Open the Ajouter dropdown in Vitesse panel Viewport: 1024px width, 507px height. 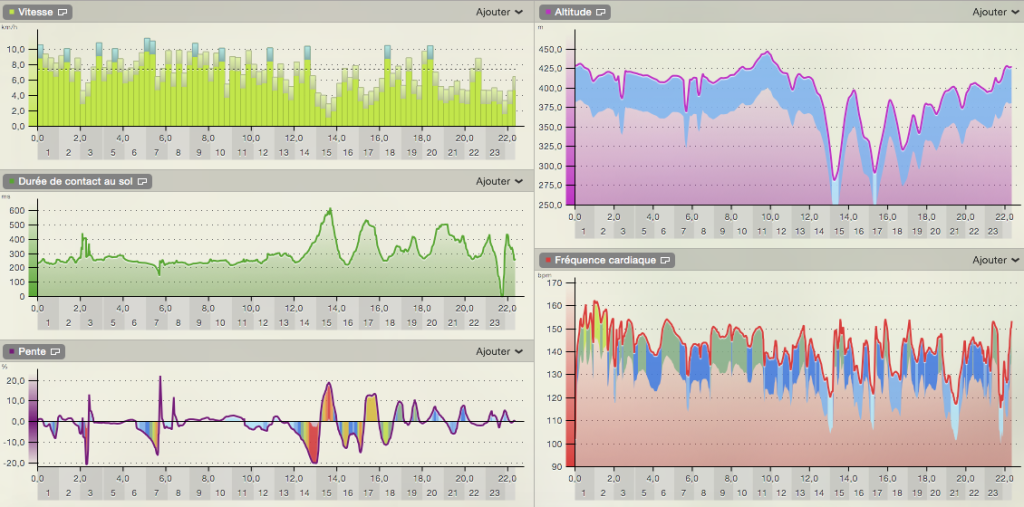(499, 12)
